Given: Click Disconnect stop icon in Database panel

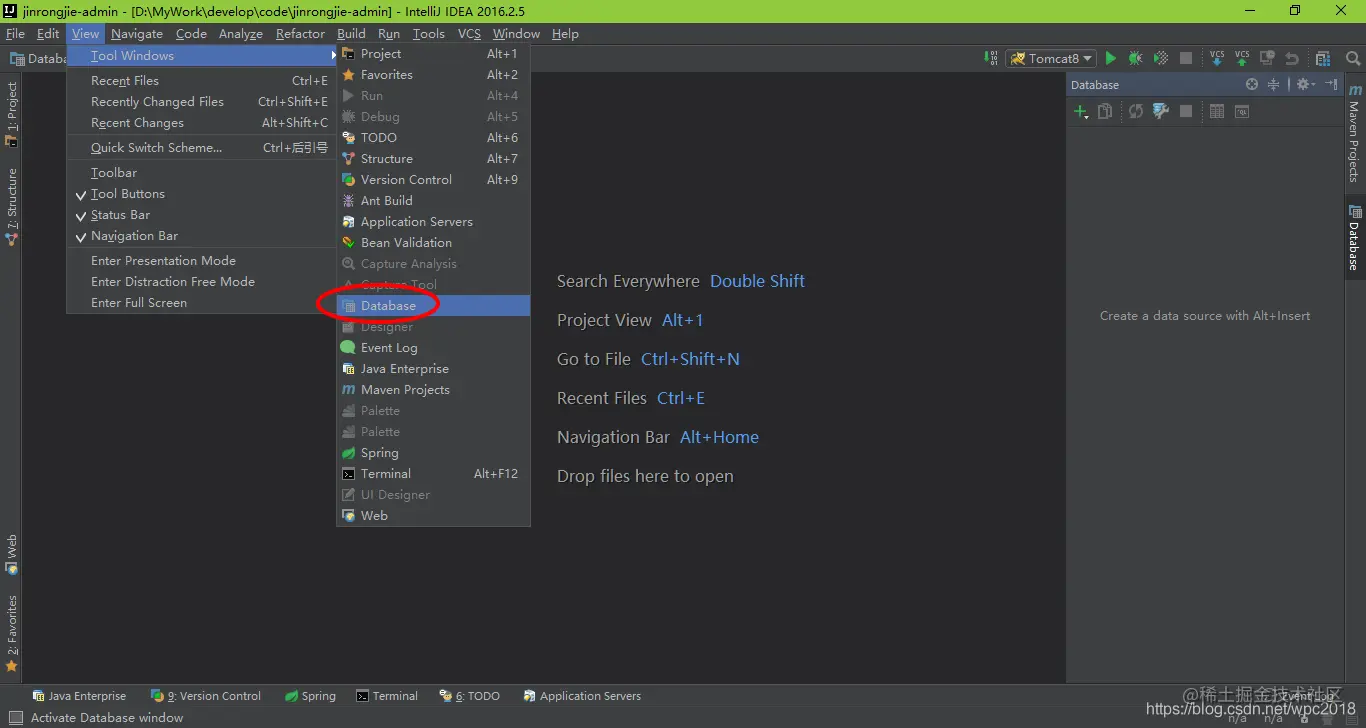Looking at the screenshot, I should click(x=1186, y=111).
